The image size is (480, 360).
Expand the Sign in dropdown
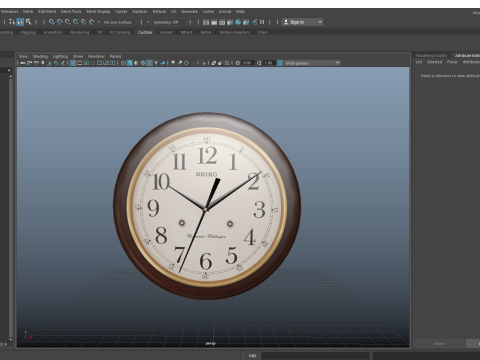tap(320, 22)
